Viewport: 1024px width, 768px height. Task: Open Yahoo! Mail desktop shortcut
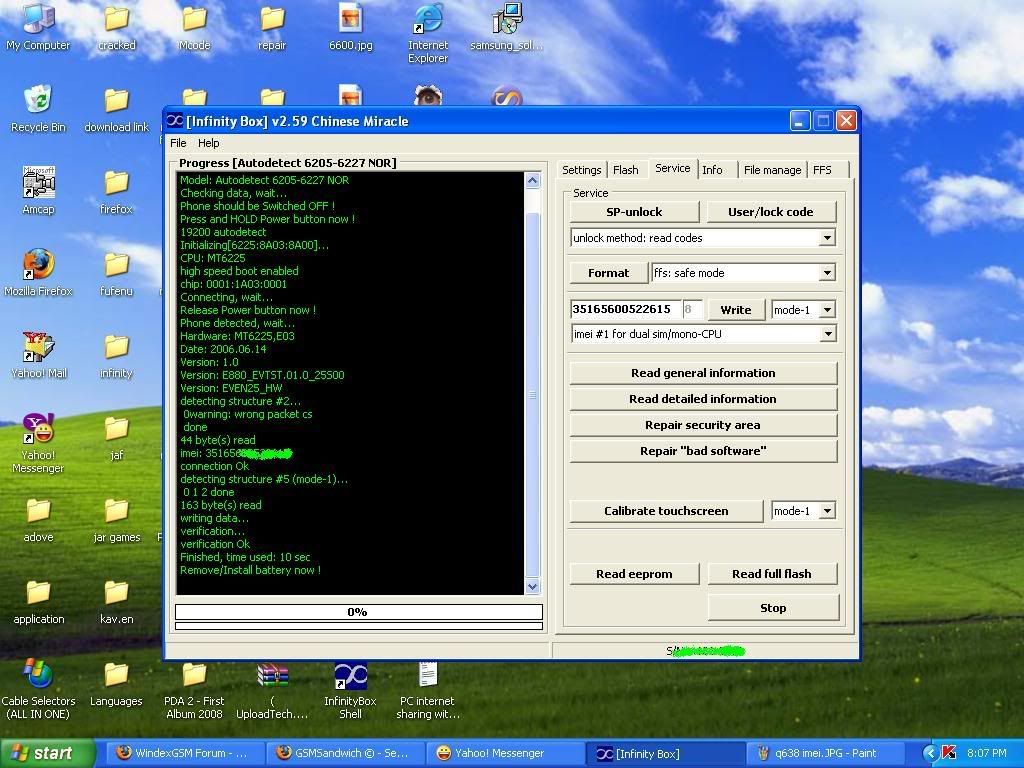click(38, 355)
